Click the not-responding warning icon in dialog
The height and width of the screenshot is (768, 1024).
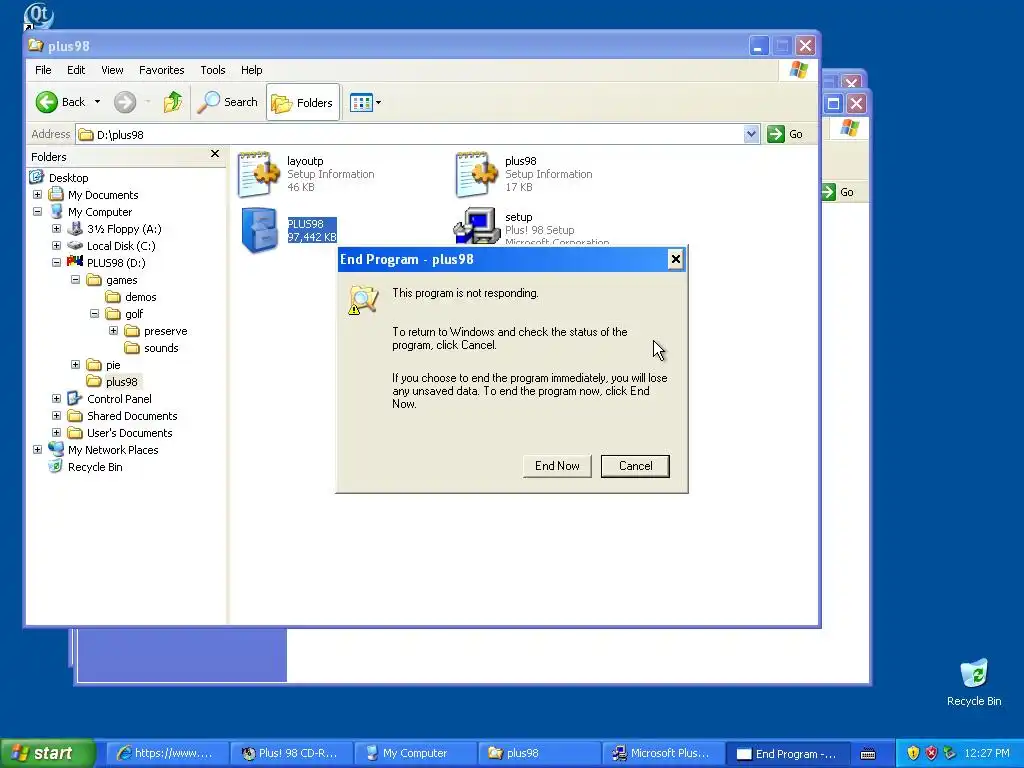point(363,300)
